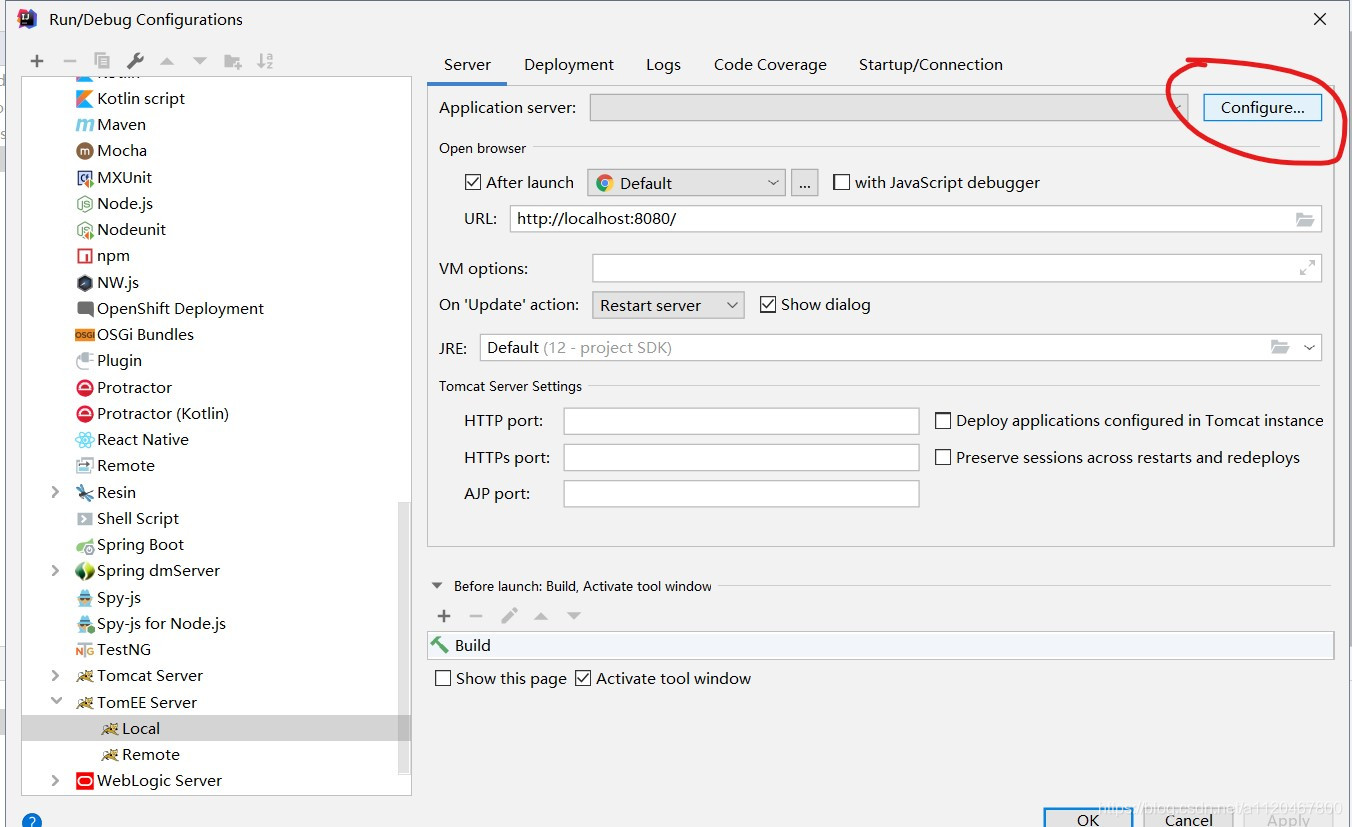Select Node.js configuration type
This screenshot has height=827, width=1352.
point(125,203)
